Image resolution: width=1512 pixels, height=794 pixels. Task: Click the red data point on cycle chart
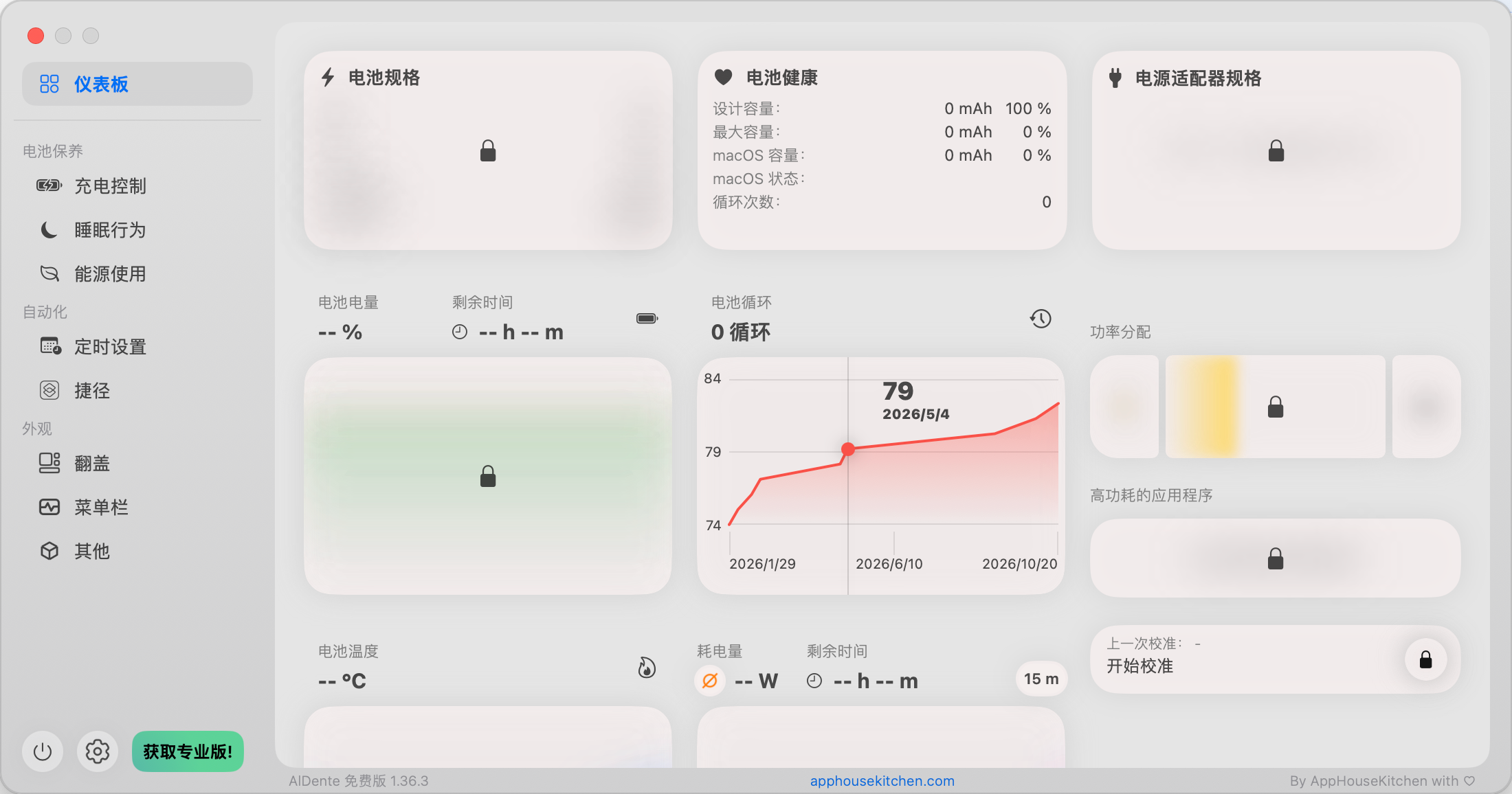tap(848, 449)
